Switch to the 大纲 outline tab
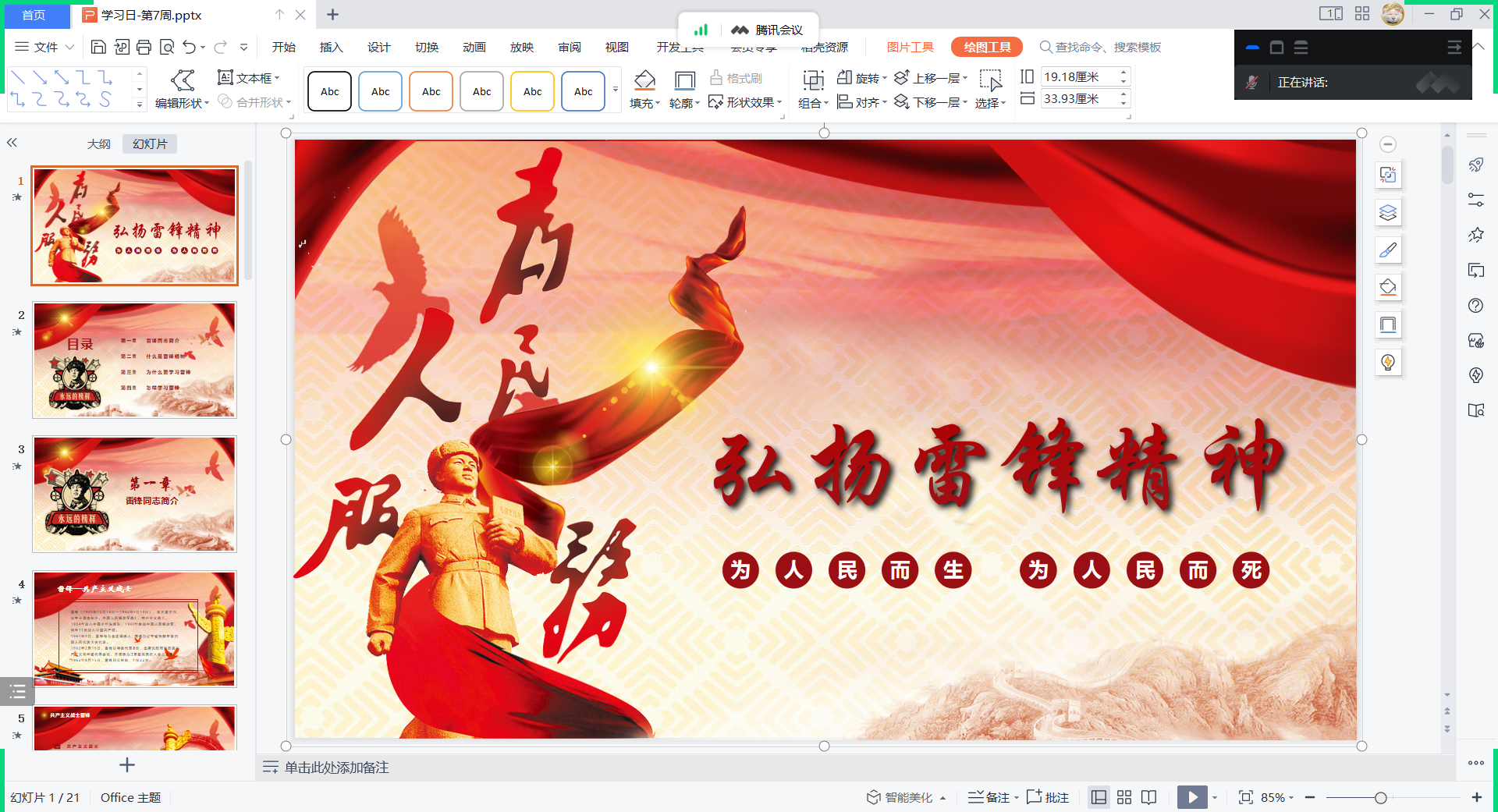 [98, 144]
